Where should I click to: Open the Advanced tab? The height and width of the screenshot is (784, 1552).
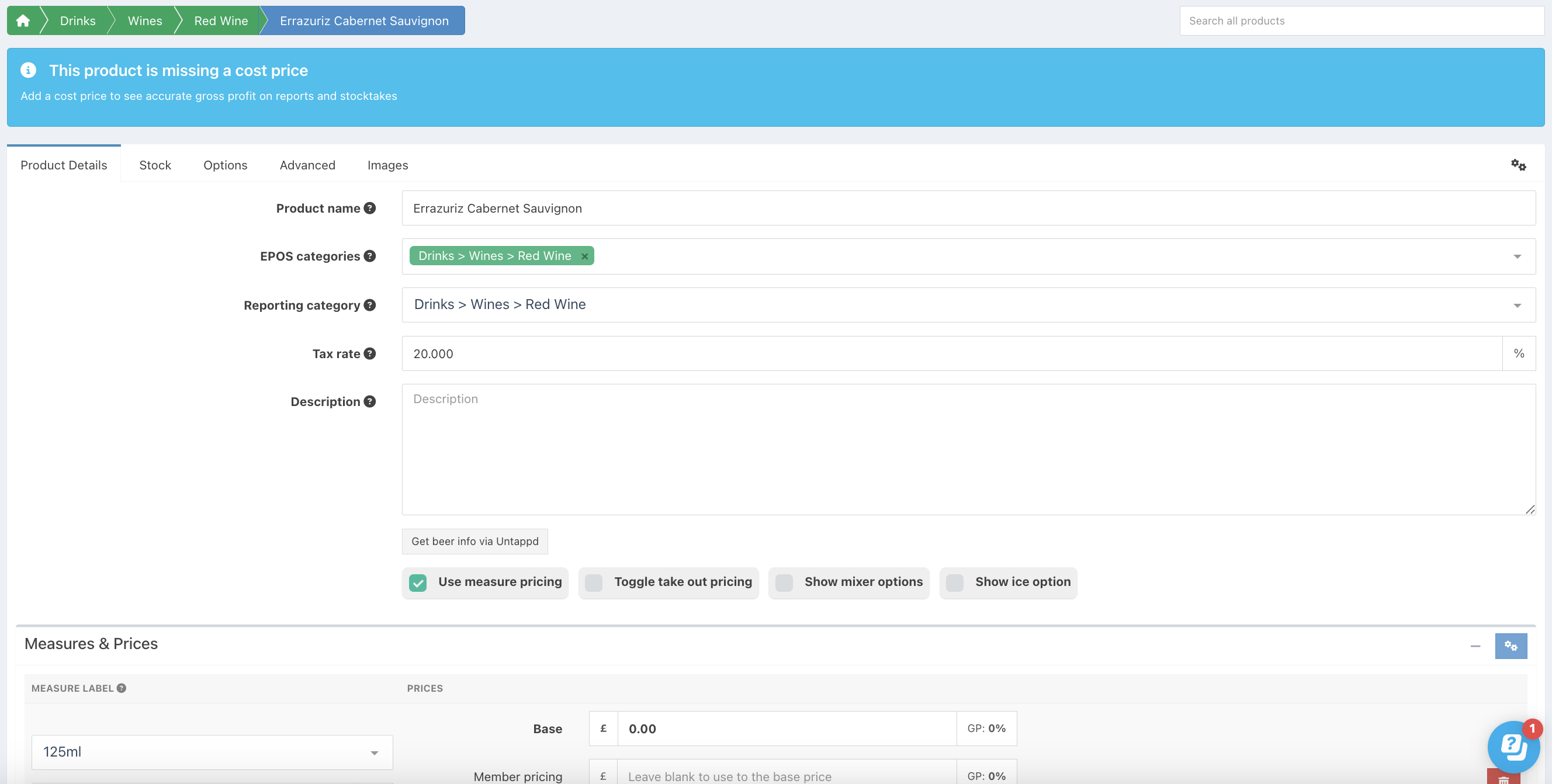[x=307, y=165]
